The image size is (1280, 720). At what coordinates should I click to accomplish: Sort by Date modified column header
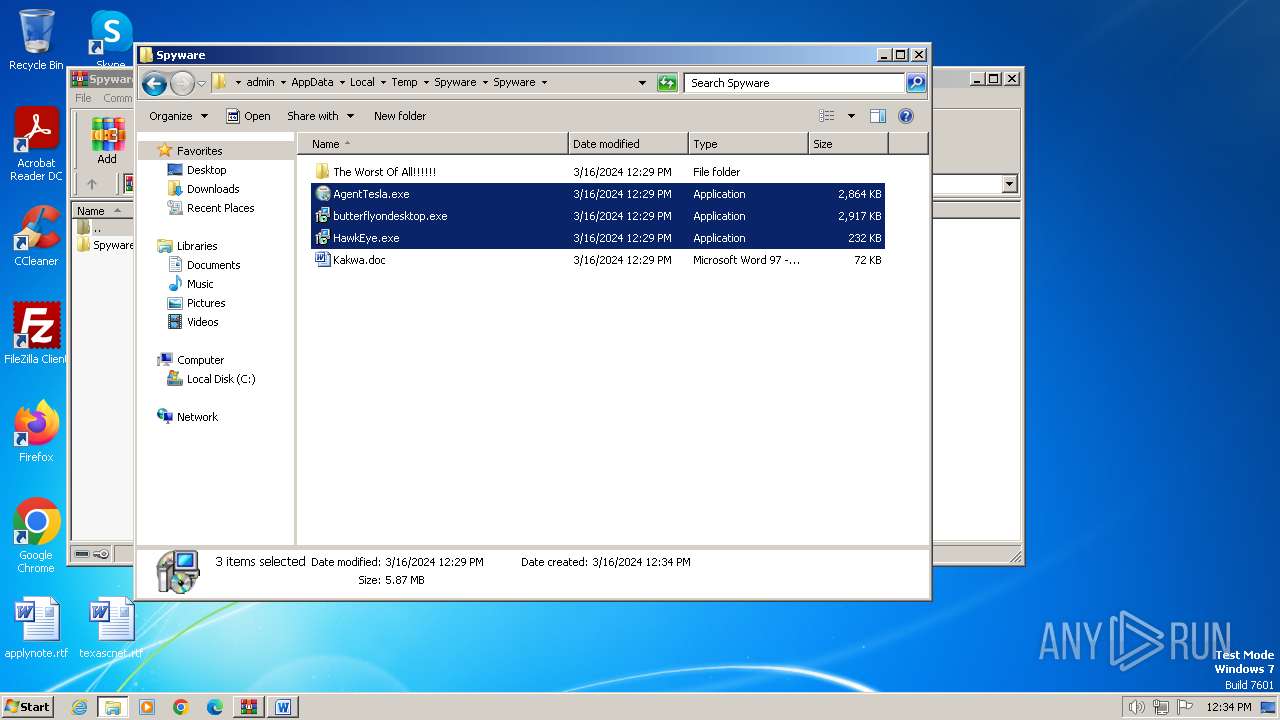point(628,144)
